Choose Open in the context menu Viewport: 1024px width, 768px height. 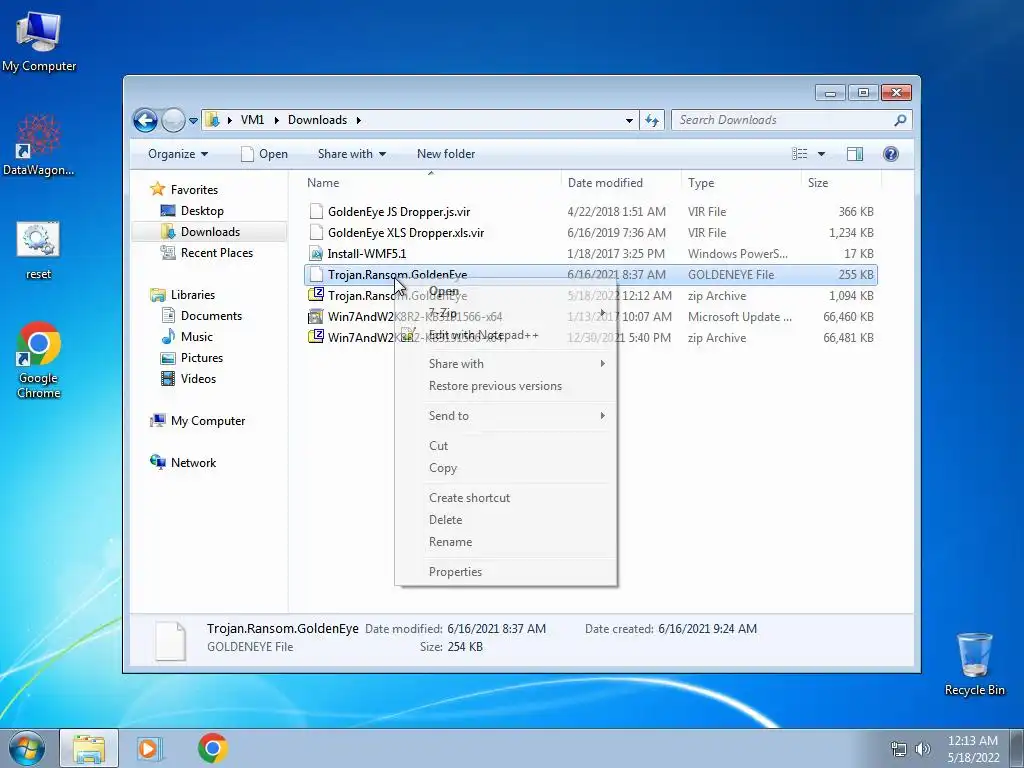point(444,291)
